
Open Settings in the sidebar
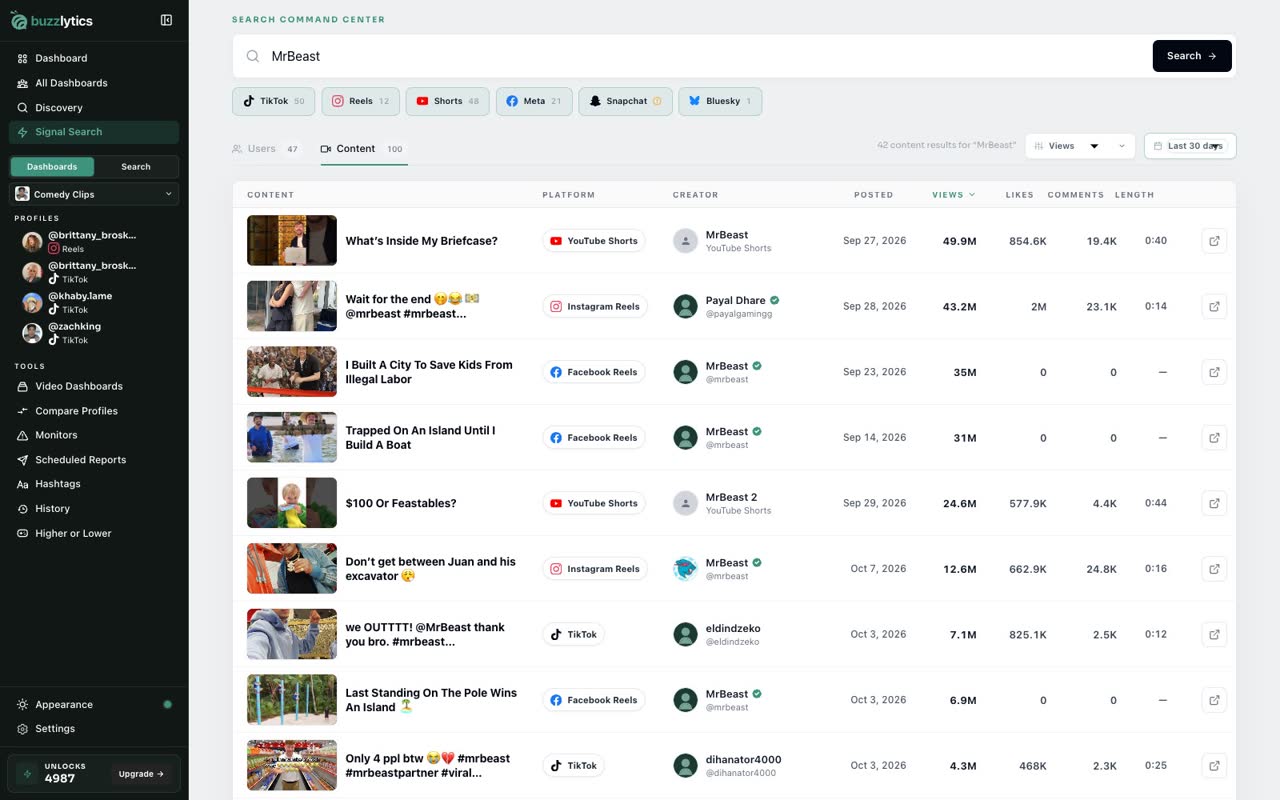pos(94,729)
